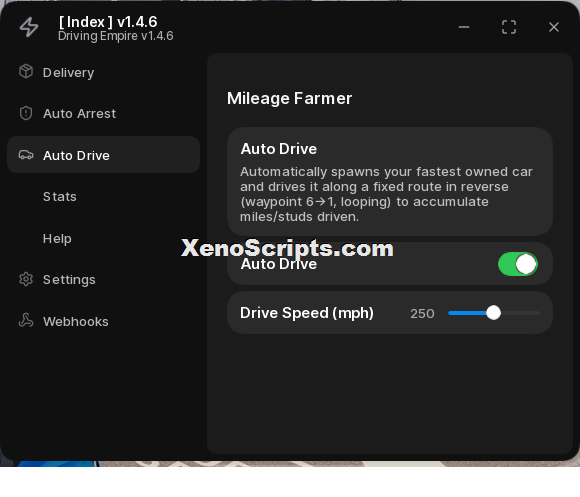
Task: Click the Delivery box icon
Action: tap(26, 71)
